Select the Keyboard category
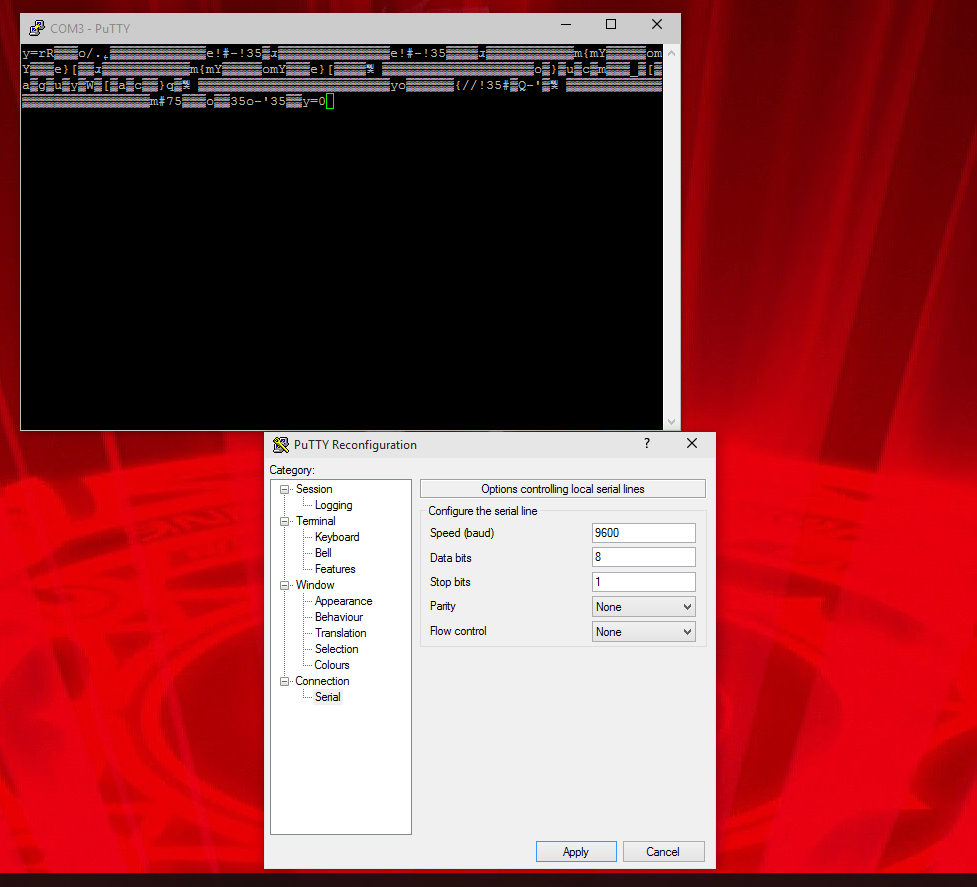 [337, 537]
